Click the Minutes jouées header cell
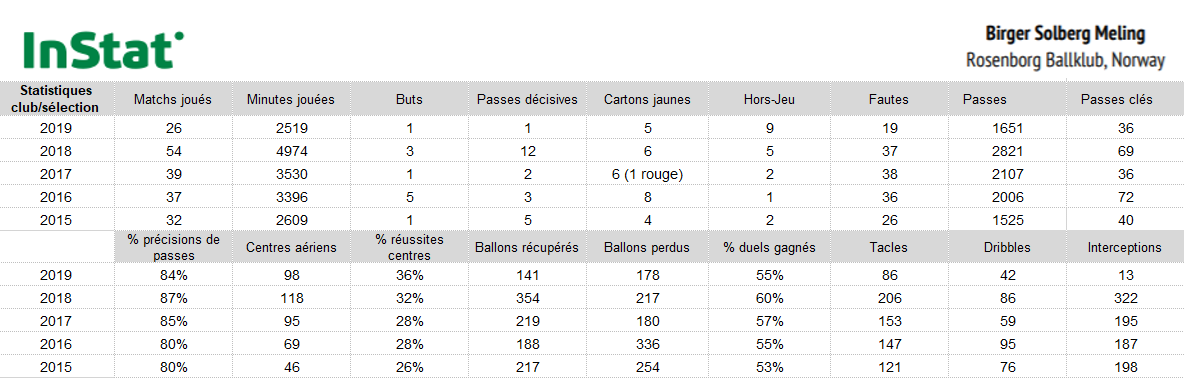 click(x=291, y=99)
